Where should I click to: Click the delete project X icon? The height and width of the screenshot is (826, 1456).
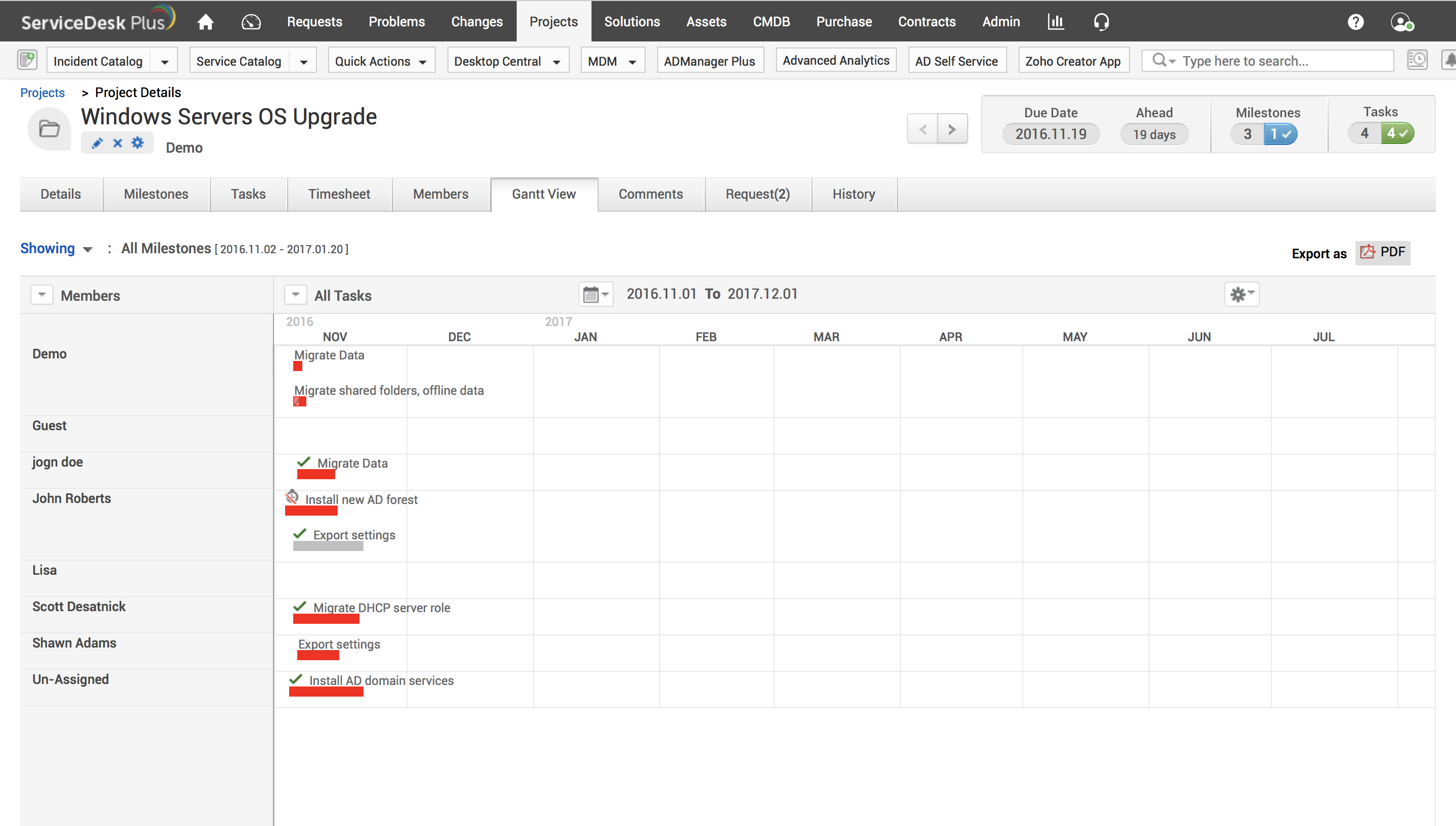point(117,143)
